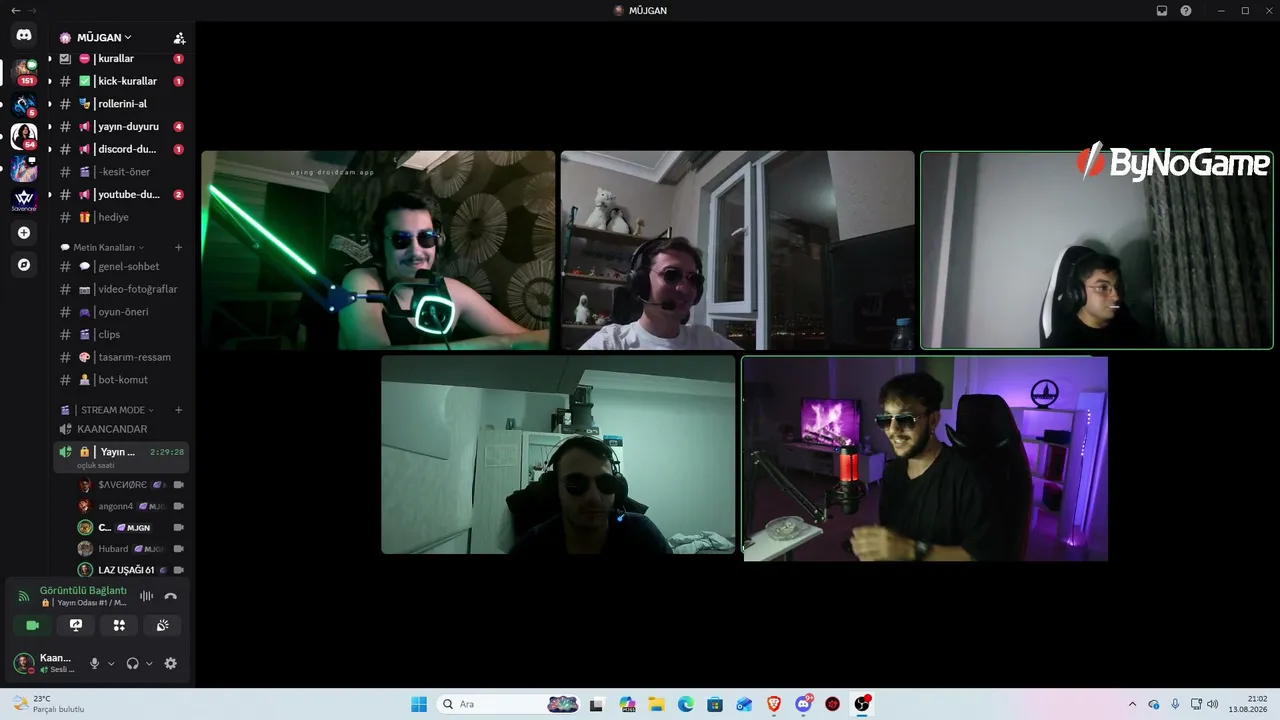Image resolution: width=1280 pixels, height=720 pixels.
Task: Open the bot-komut channel
Action: 122,380
